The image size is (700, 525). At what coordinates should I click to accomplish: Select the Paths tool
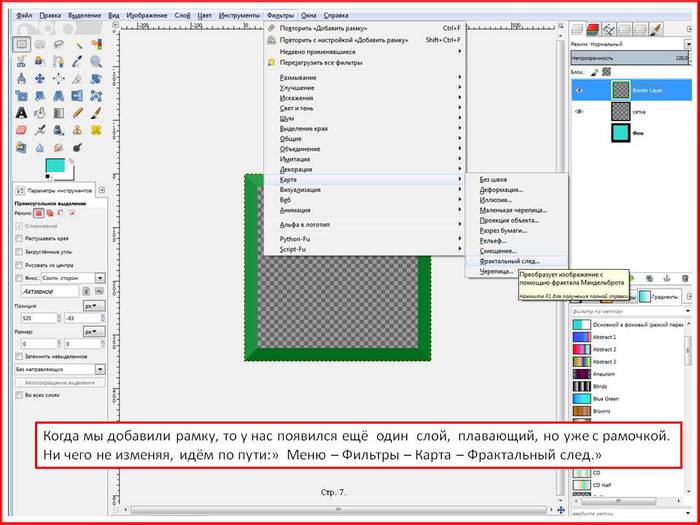click(x=59, y=62)
